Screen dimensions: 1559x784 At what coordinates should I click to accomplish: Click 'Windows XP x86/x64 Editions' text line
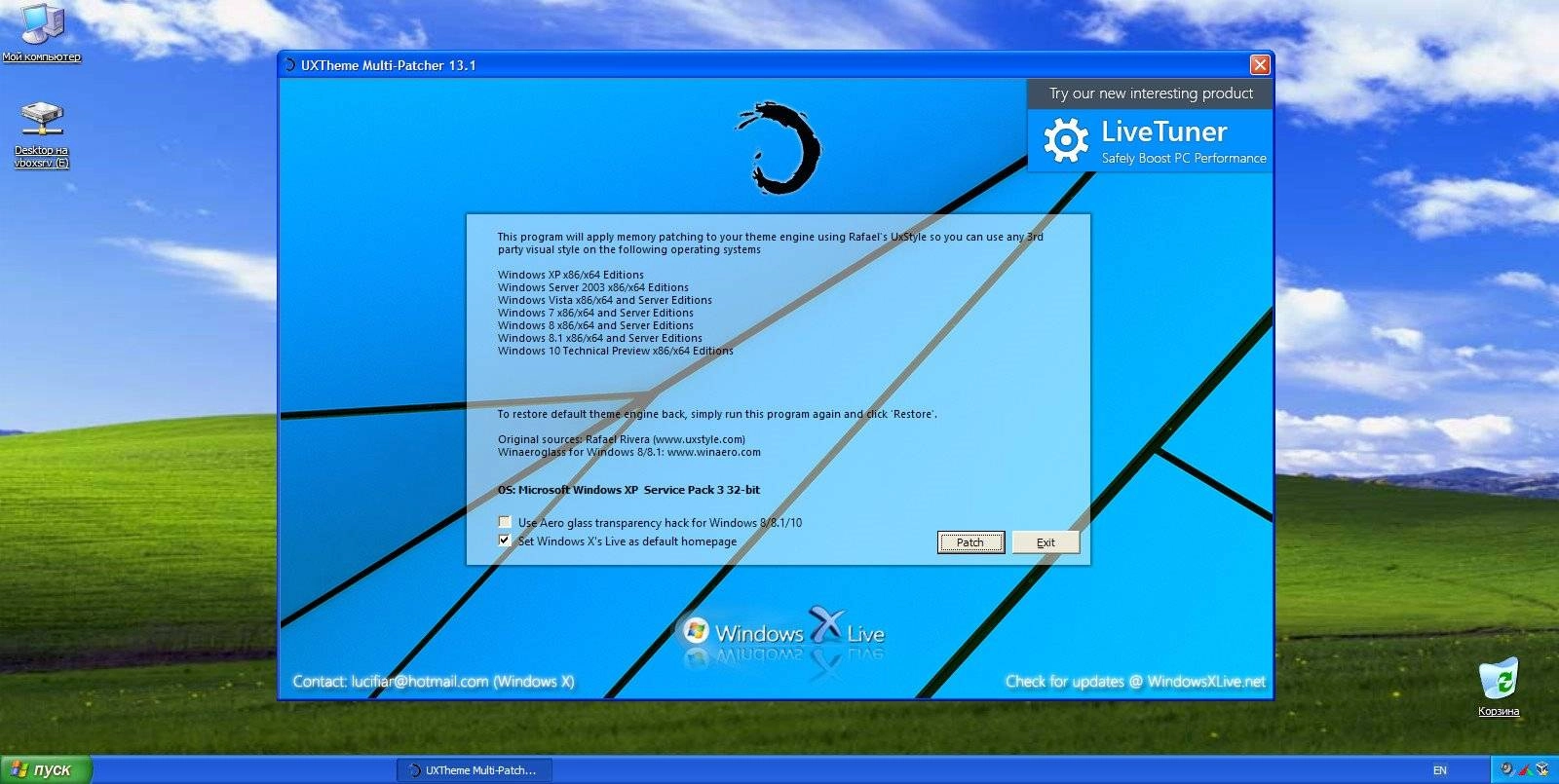571,275
